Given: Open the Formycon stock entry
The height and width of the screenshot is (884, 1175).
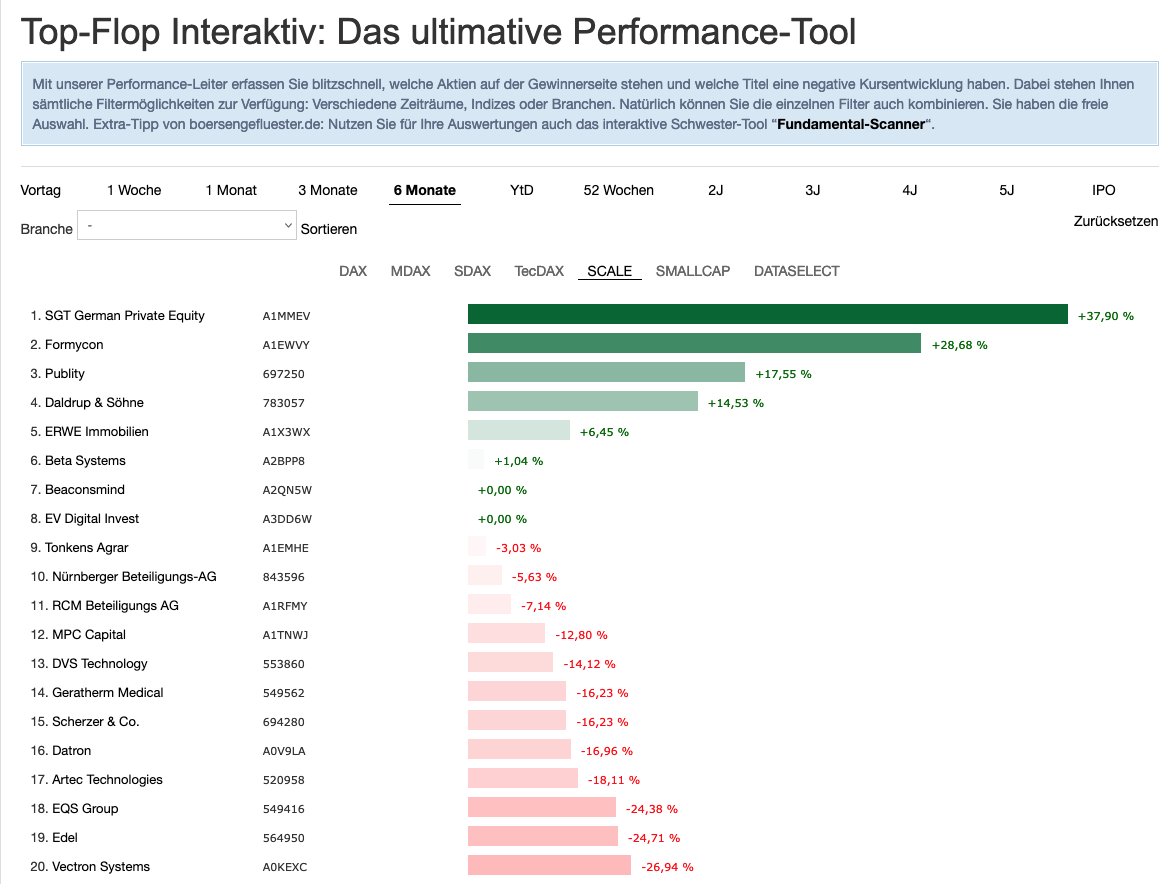Looking at the screenshot, I should click(74, 345).
